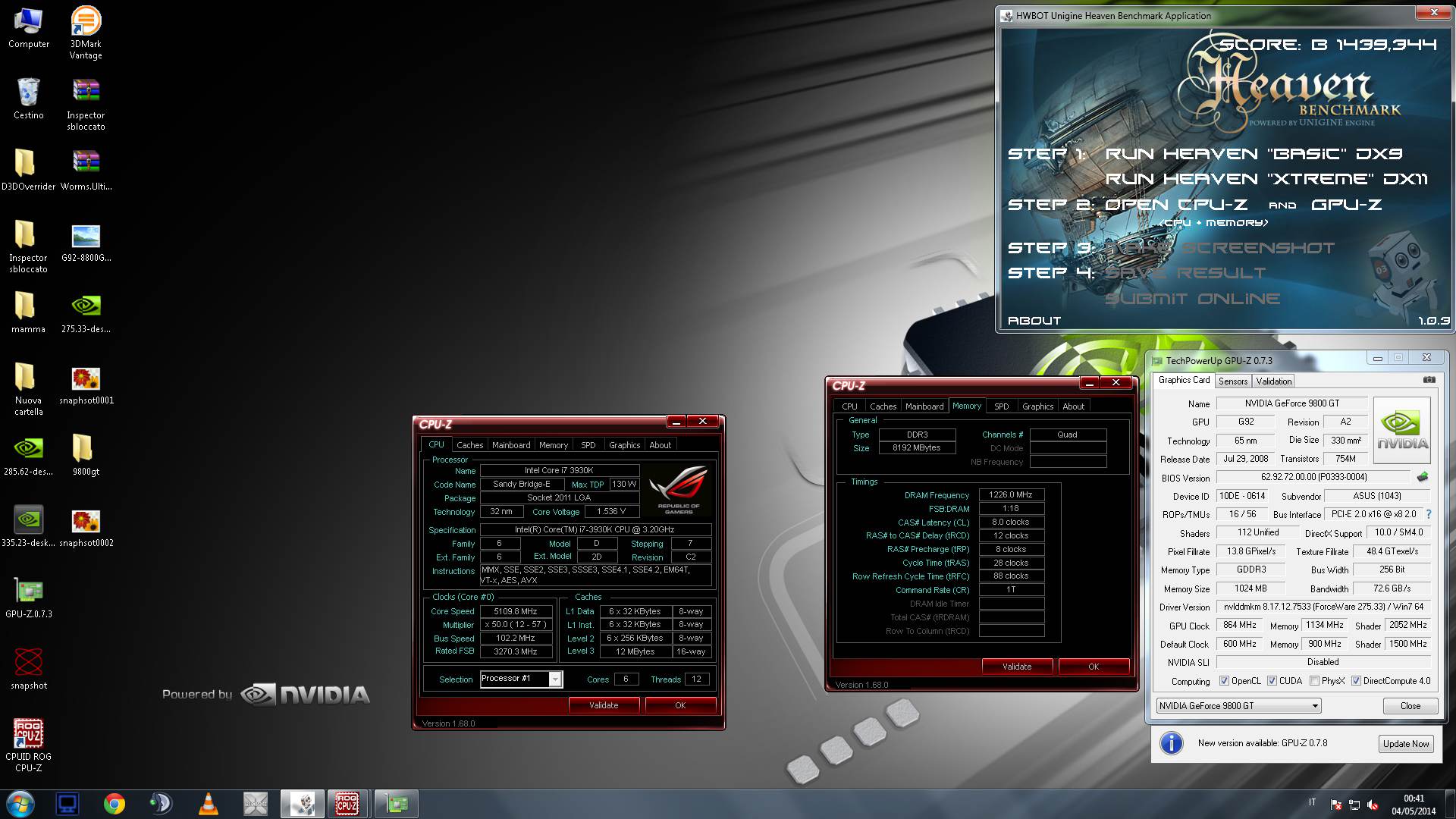Click Validate in the Memory tab window
Viewport: 1456px width, 819px height.
1017,667
